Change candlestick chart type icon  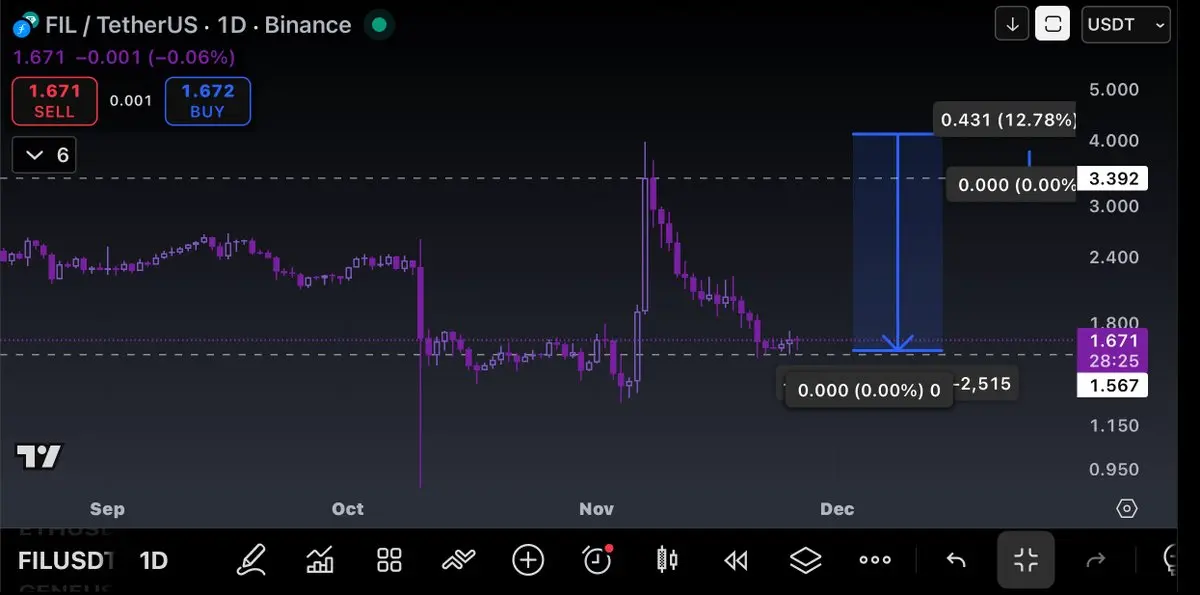[x=667, y=560]
